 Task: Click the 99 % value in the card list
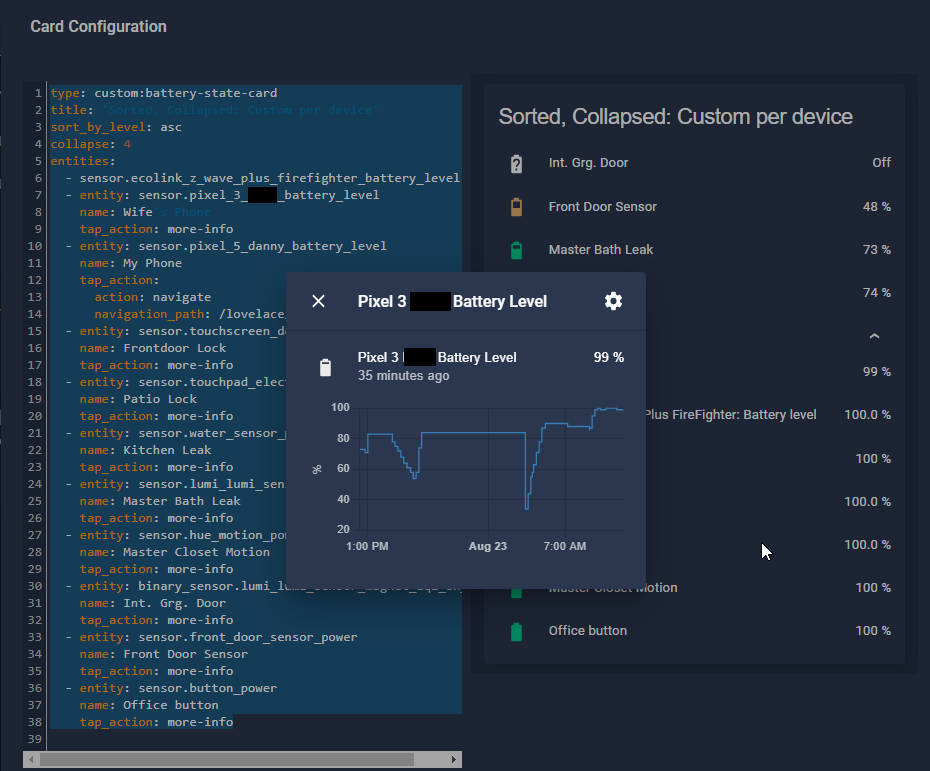coord(877,372)
